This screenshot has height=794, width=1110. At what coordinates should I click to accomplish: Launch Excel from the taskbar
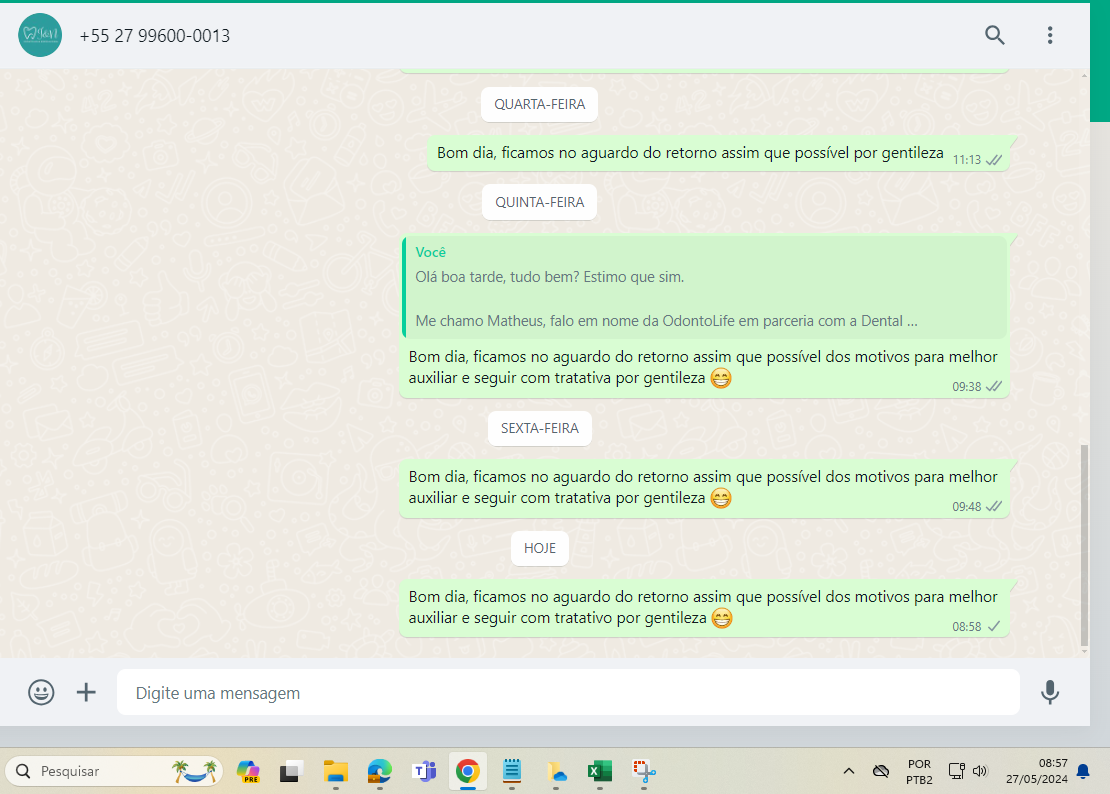pyautogui.click(x=599, y=771)
